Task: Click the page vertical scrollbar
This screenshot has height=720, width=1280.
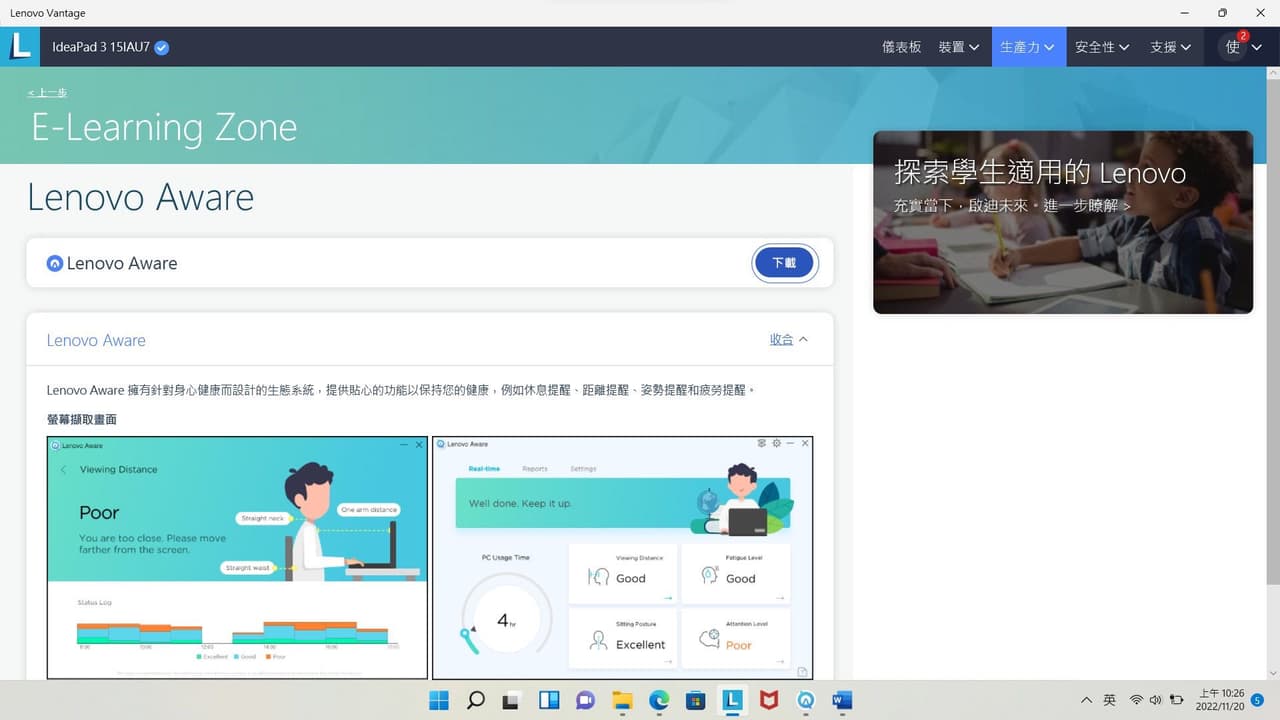Action: (x=1272, y=330)
